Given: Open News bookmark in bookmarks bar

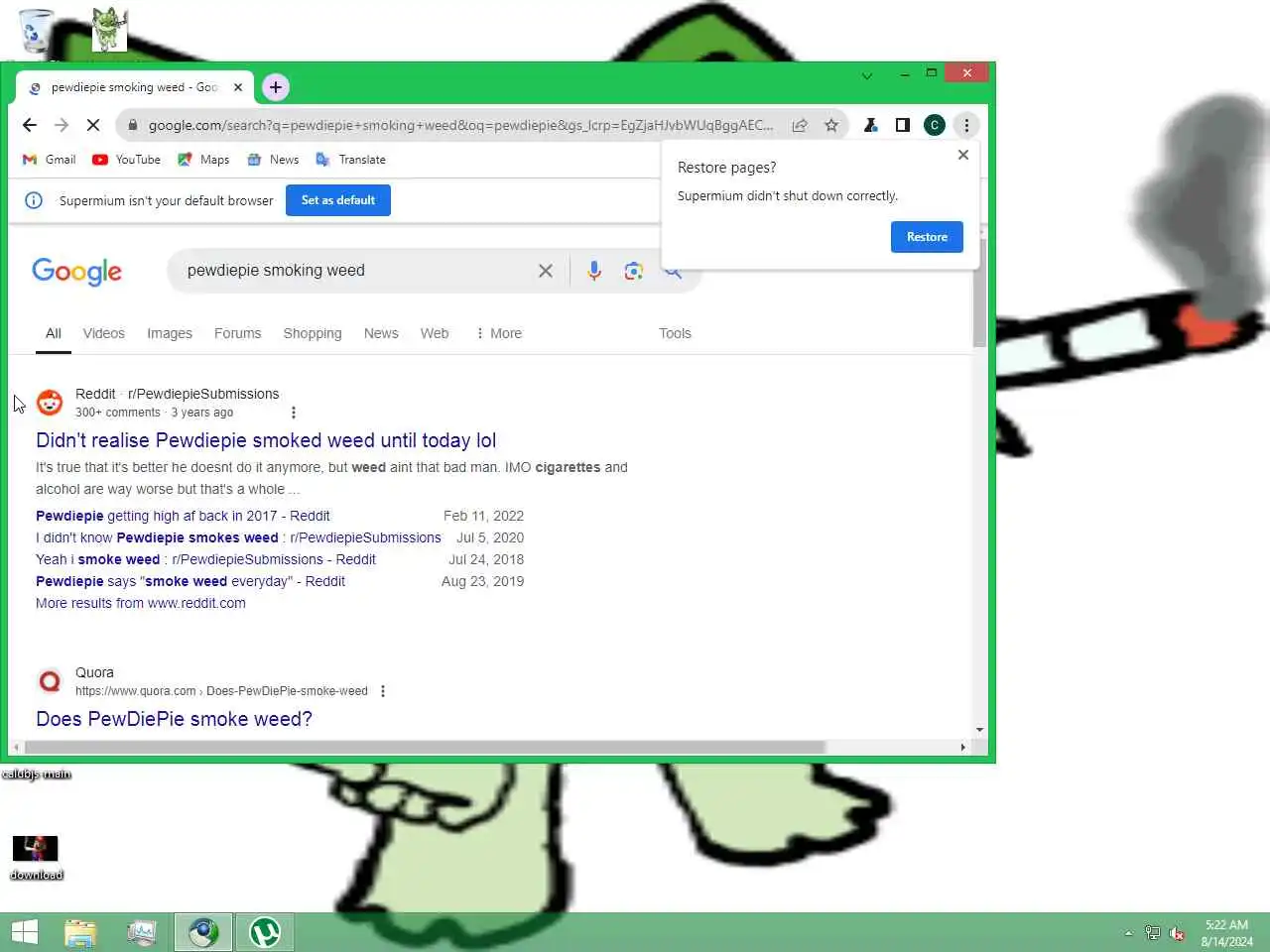Looking at the screenshot, I should (x=273, y=160).
